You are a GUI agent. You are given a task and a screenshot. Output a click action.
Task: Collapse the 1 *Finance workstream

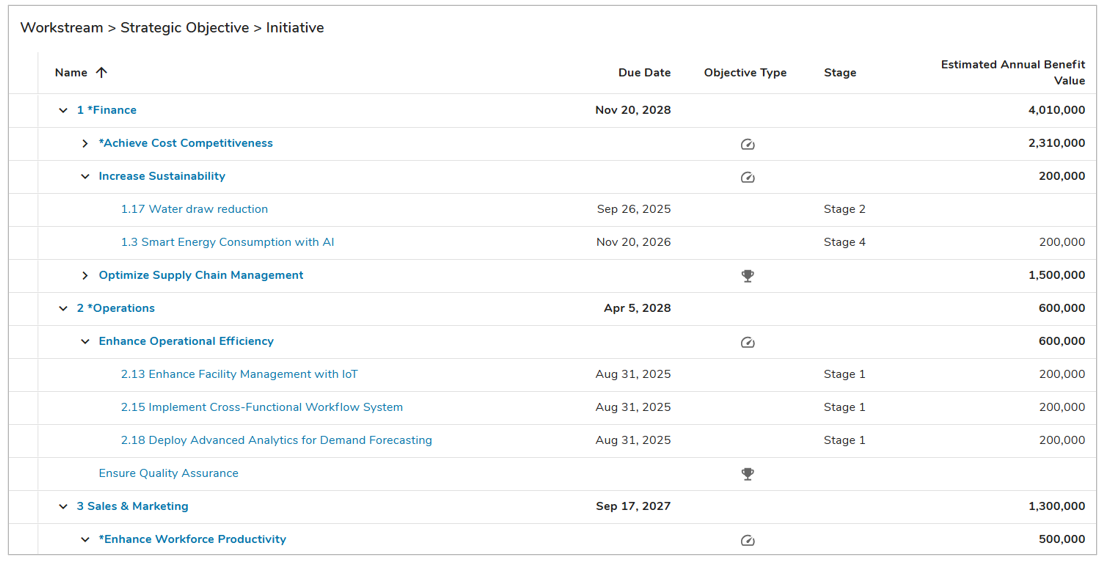point(63,111)
